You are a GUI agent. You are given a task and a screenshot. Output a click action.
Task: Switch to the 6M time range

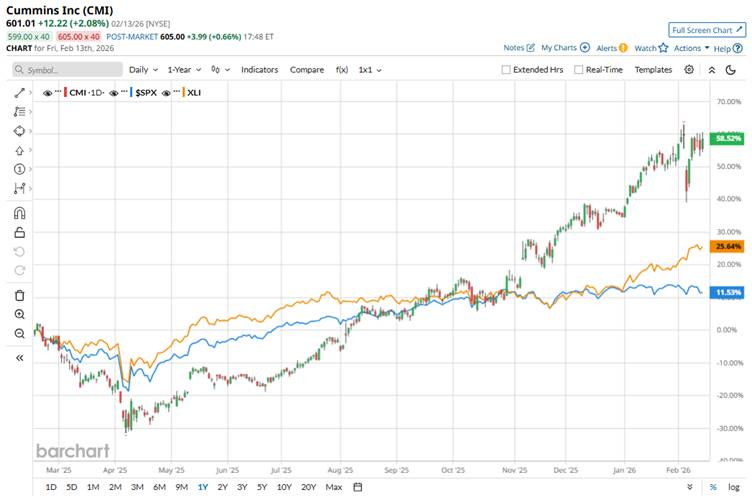click(x=159, y=487)
